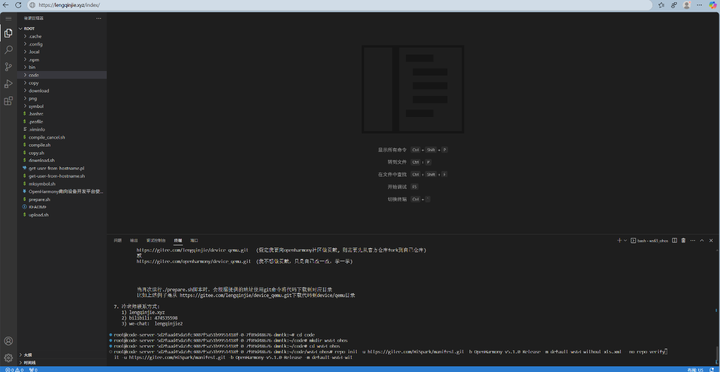Open the .bashrc file
Screen dimensions: 720x372
(x=62, y=114)
